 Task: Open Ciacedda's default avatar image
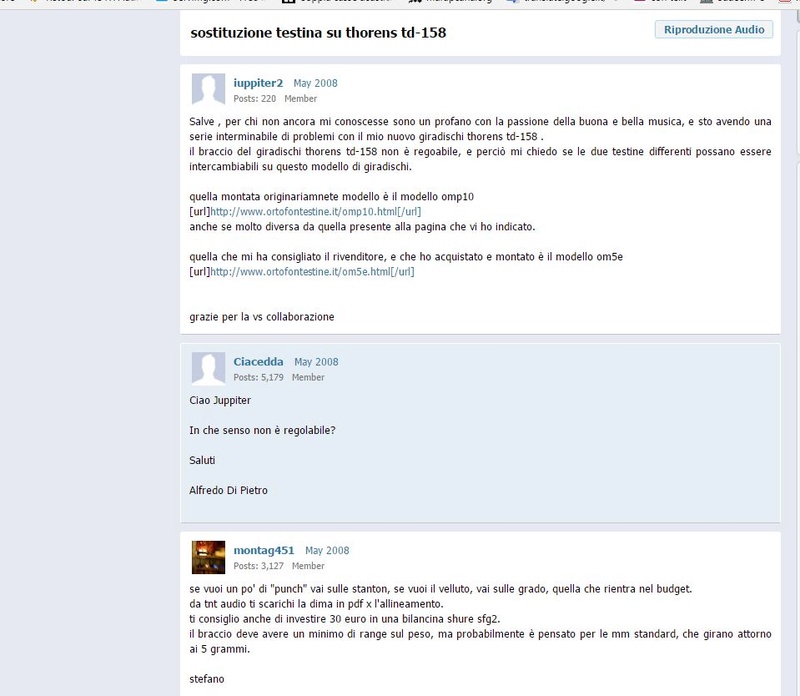point(208,367)
